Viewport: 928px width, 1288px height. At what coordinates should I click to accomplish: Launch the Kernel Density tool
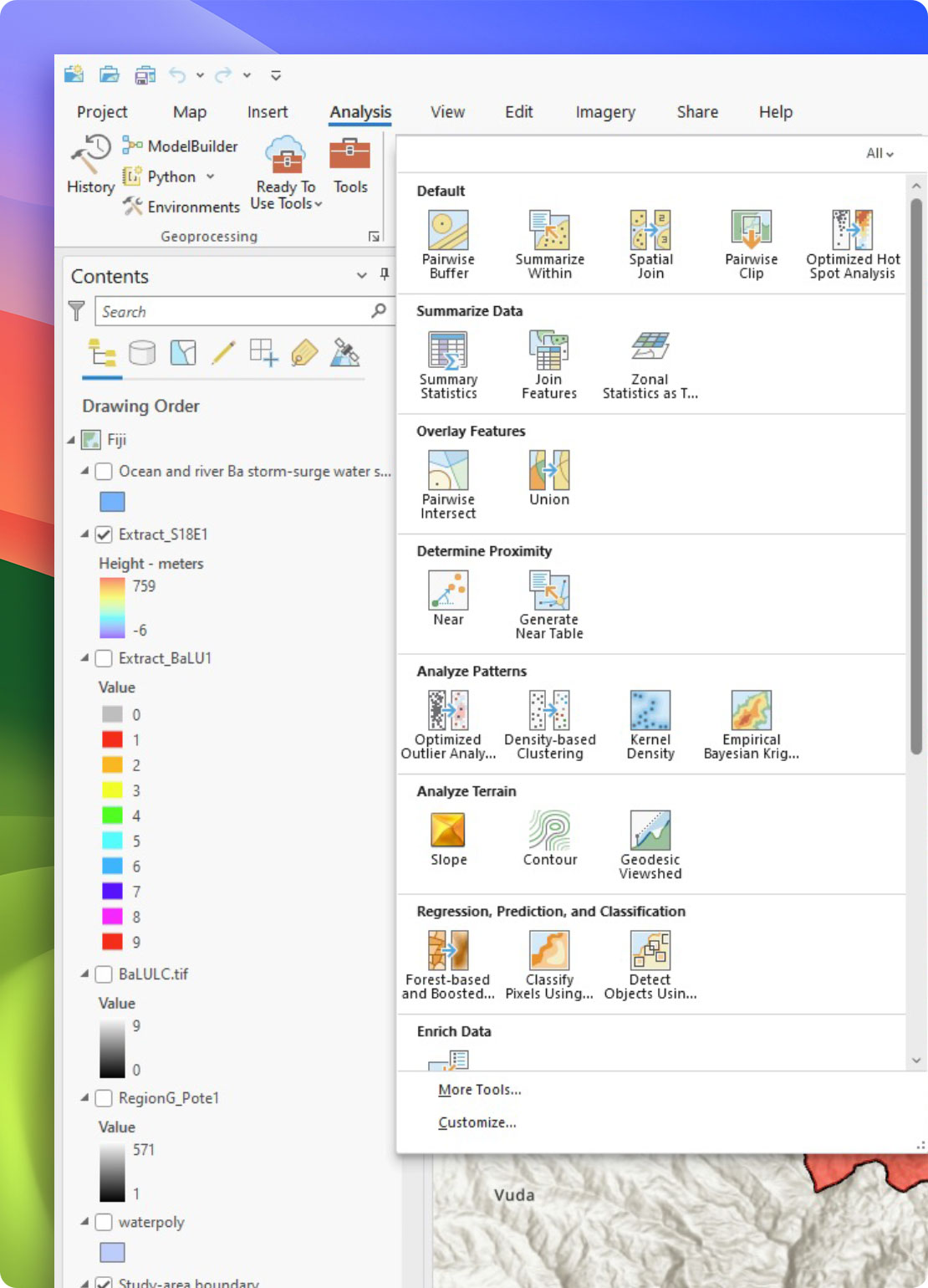(650, 724)
